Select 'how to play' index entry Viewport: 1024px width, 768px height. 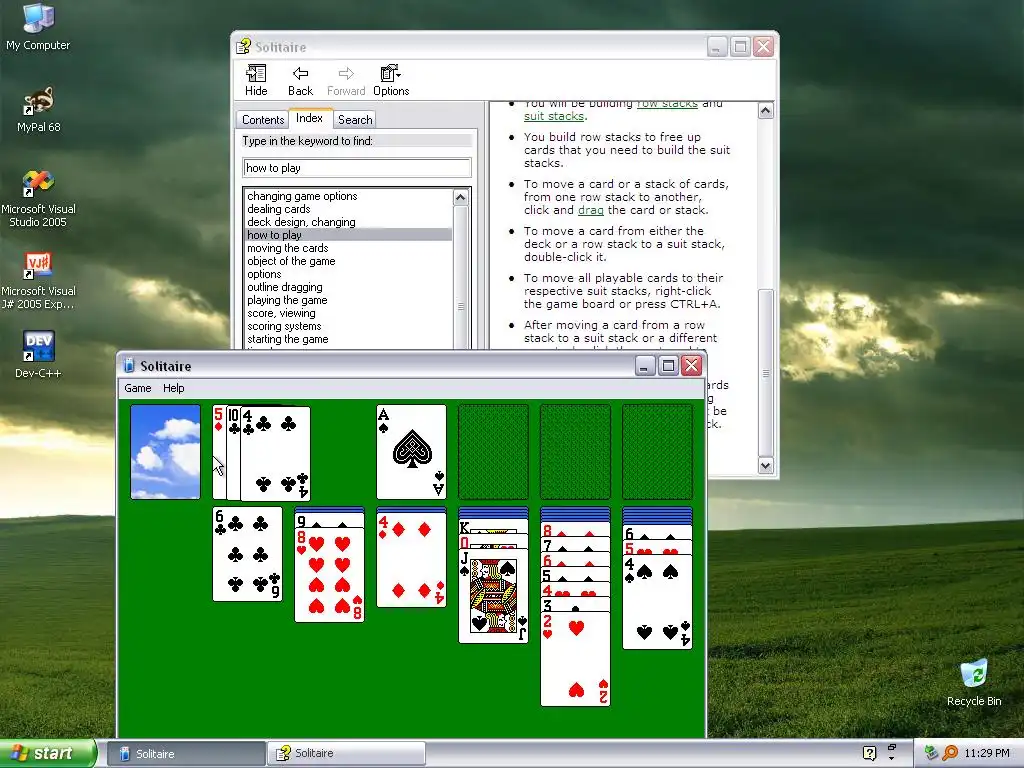(348, 235)
